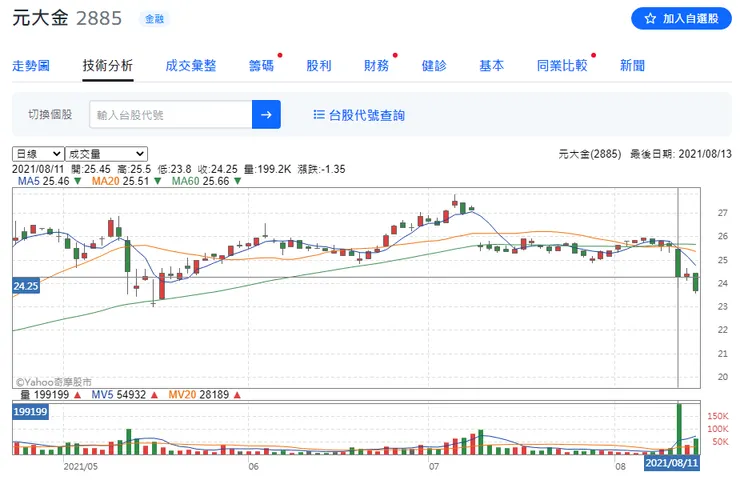Screen dimensions: 740x480
Task: Click the 199199 volume label
Action: 30,412
